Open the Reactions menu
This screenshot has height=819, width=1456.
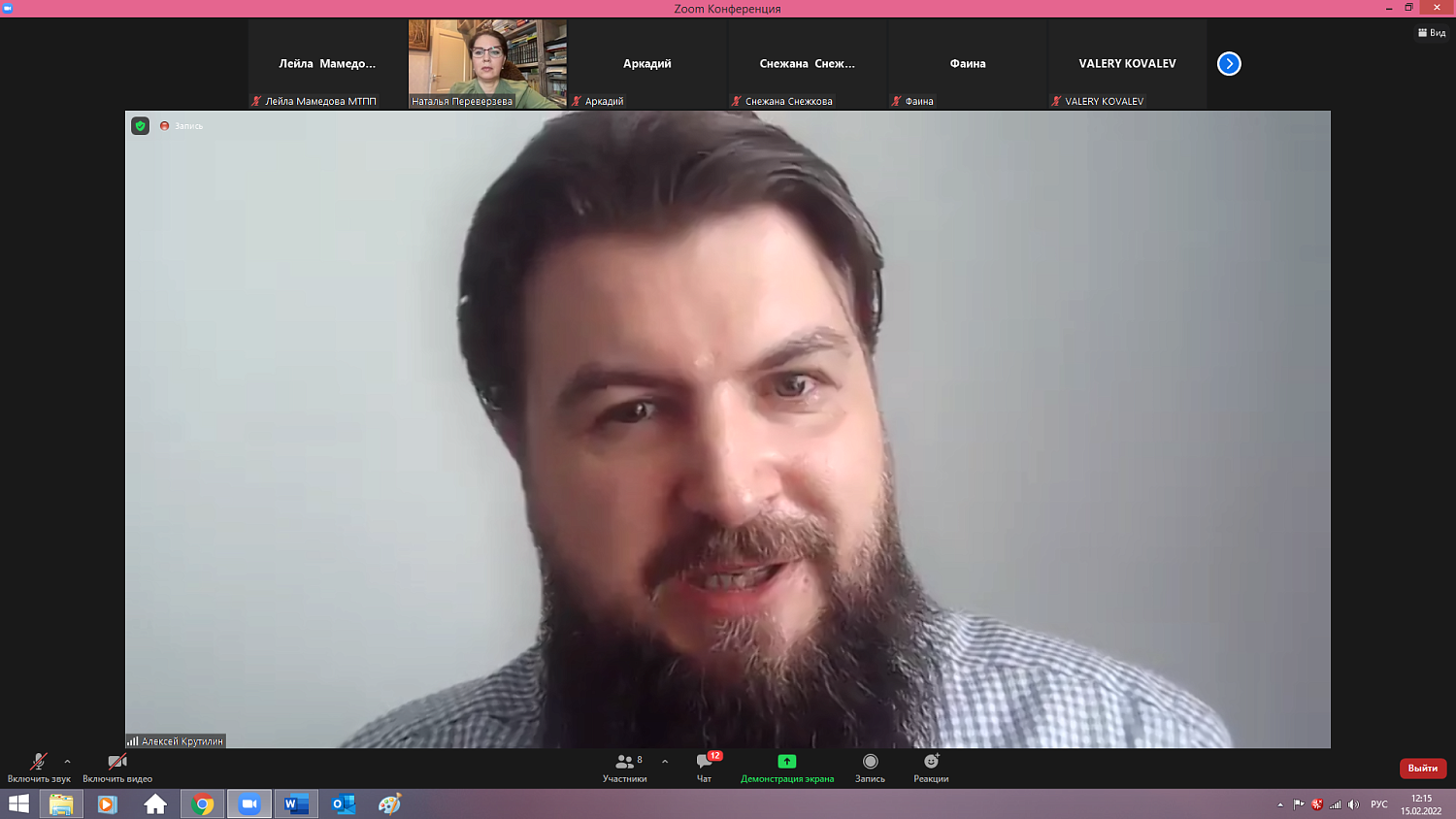(930, 768)
